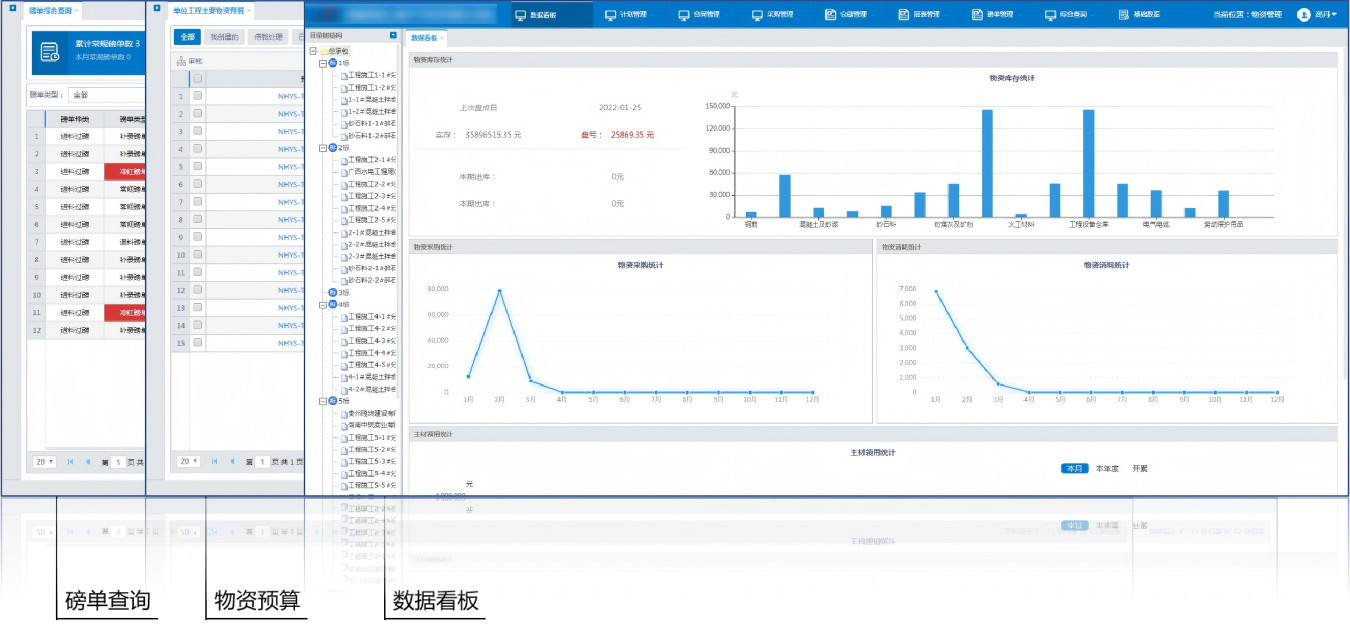The image size is (1350, 640).
Task: Toggle the select-all header checkbox
Action: pyautogui.click(x=197, y=78)
